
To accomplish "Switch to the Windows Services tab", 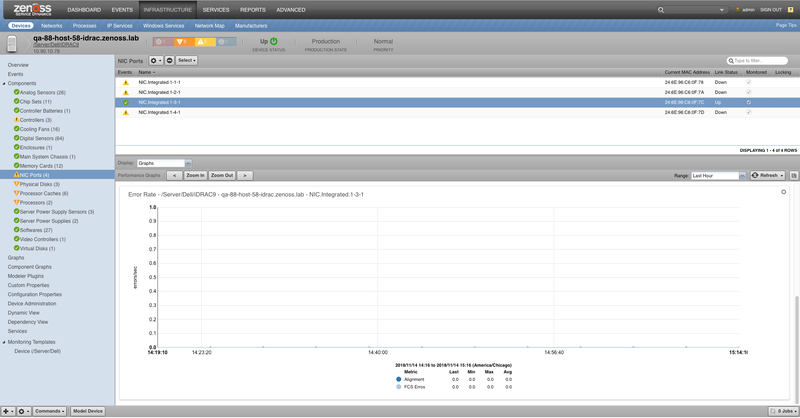I will 163,26.
